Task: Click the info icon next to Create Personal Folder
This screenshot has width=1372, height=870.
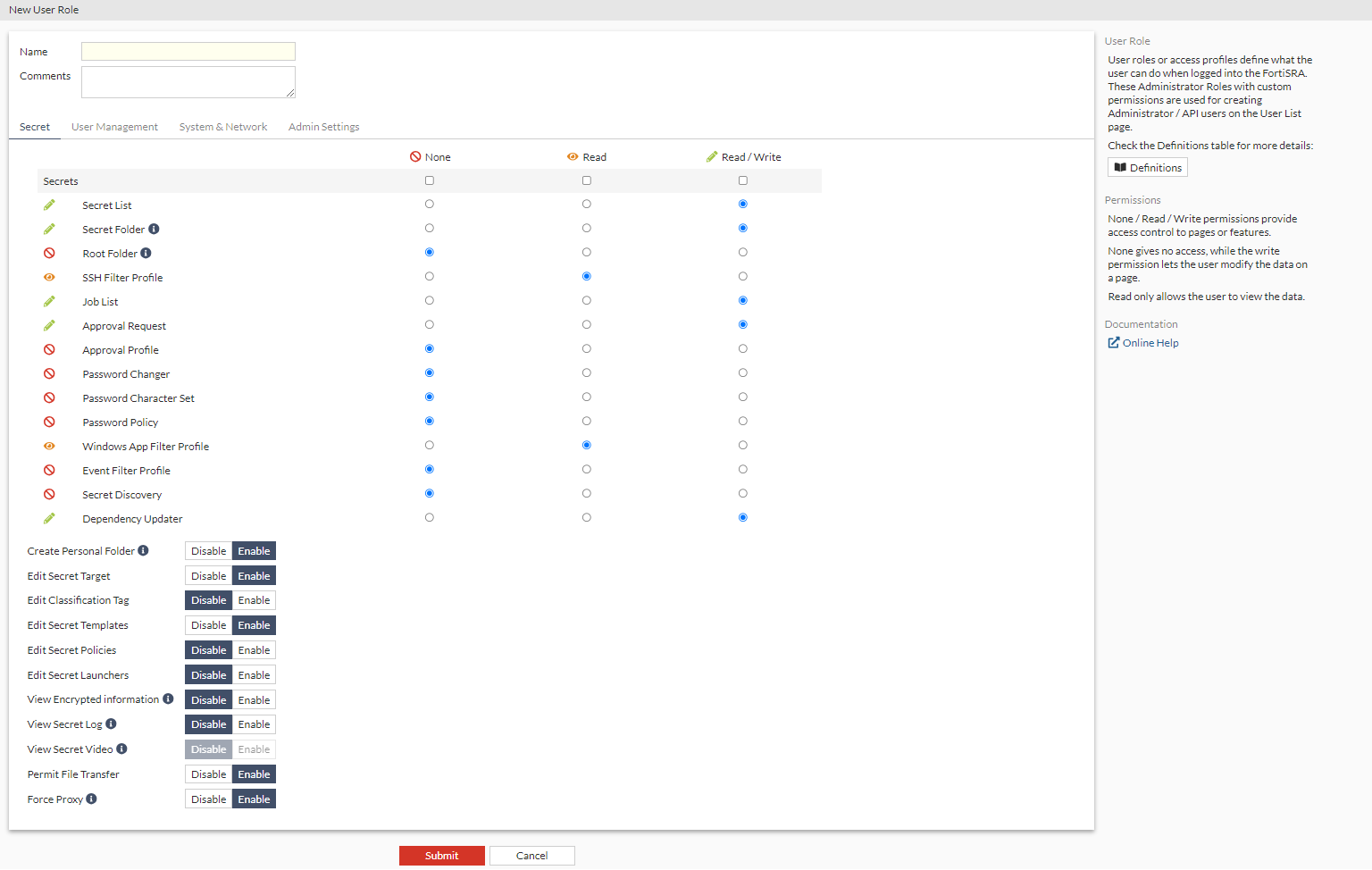Action: point(143,550)
